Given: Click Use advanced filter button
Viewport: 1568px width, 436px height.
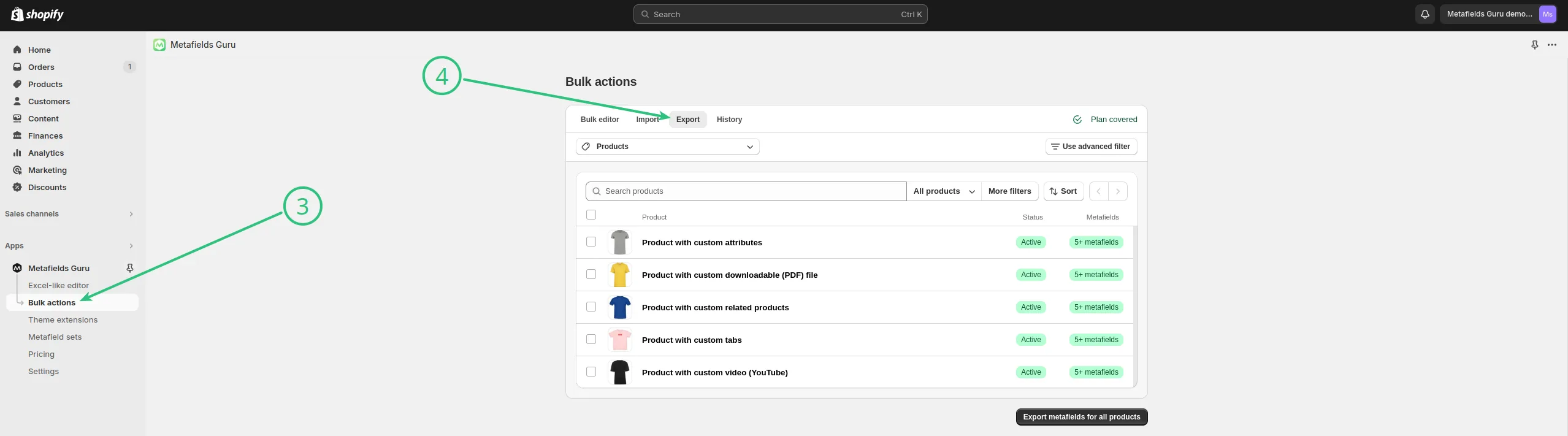Looking at the screenshot, I should (1091, 147).
